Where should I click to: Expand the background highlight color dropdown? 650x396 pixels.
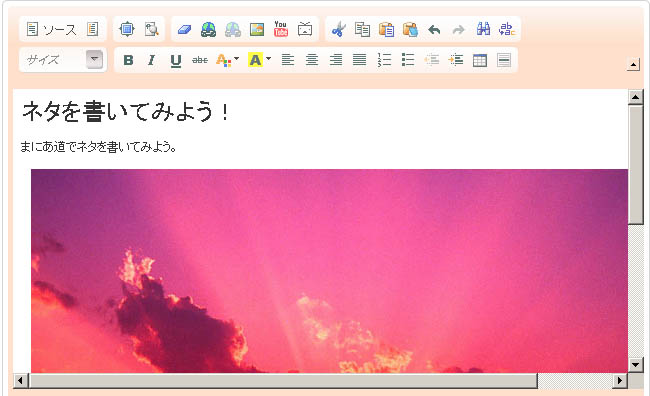[x=269, y=59]
